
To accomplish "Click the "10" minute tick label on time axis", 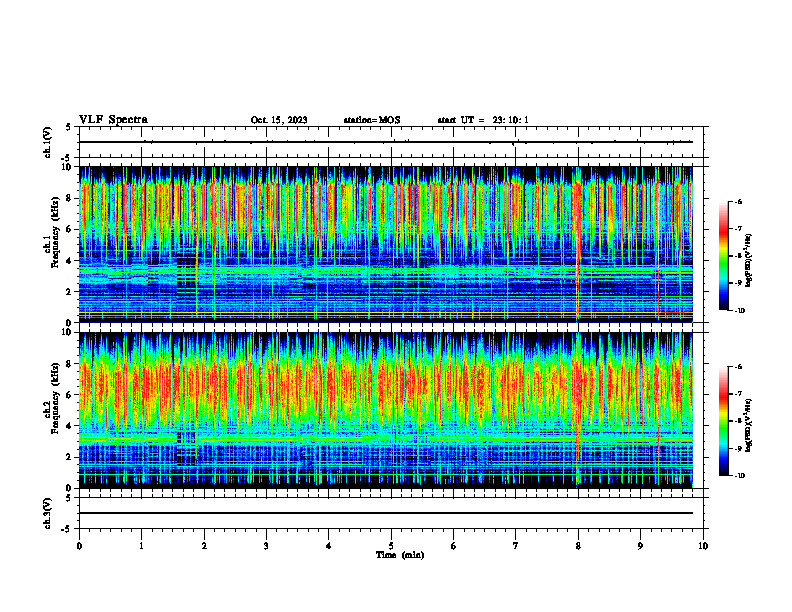I will pos(703,546).
